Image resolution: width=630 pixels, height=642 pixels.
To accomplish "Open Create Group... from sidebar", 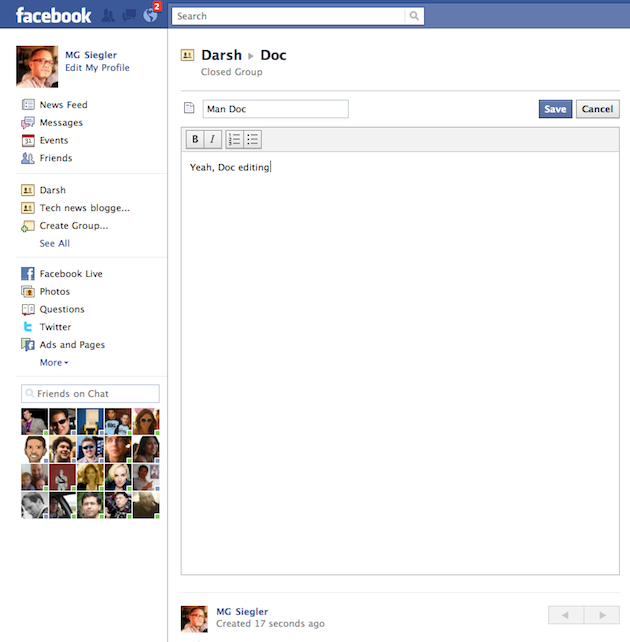I will (74, 226).
